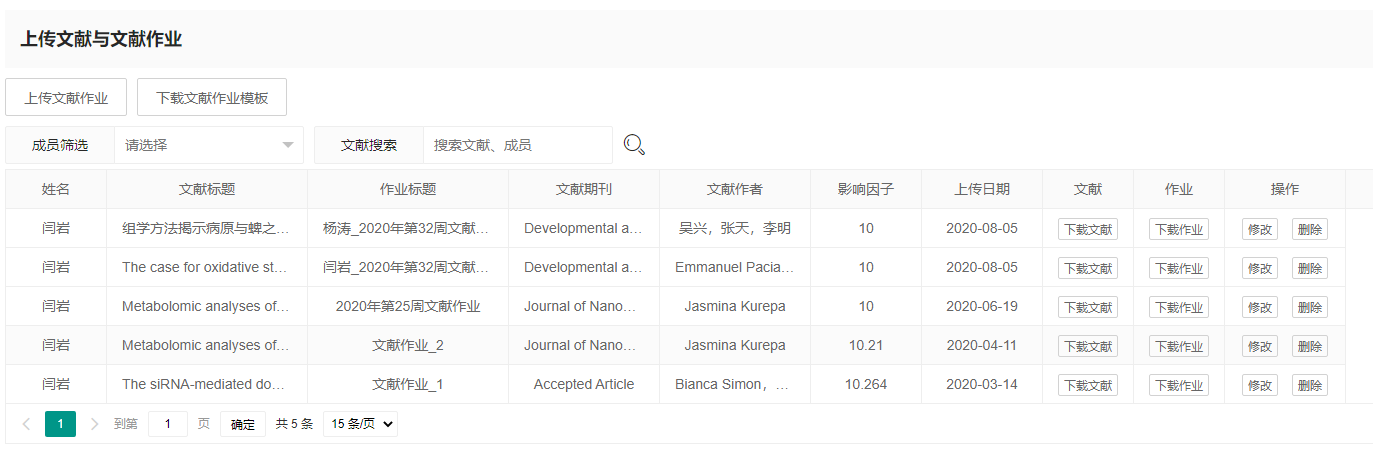Click 修改 in the 文献作业_1 row
This screenshot has height=459, width=1373.
(x=1260, y=385)
